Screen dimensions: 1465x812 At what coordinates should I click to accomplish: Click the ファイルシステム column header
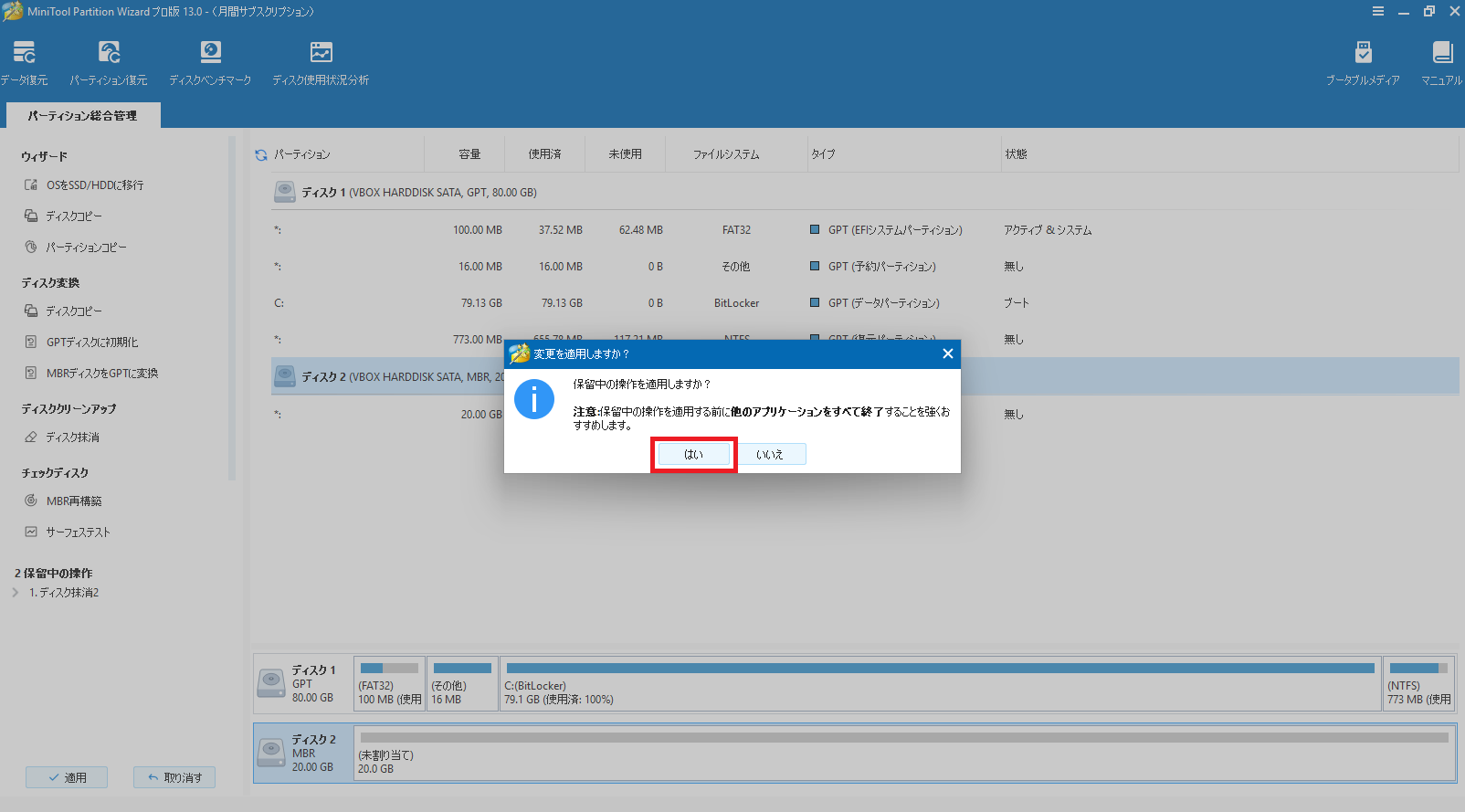726,154
